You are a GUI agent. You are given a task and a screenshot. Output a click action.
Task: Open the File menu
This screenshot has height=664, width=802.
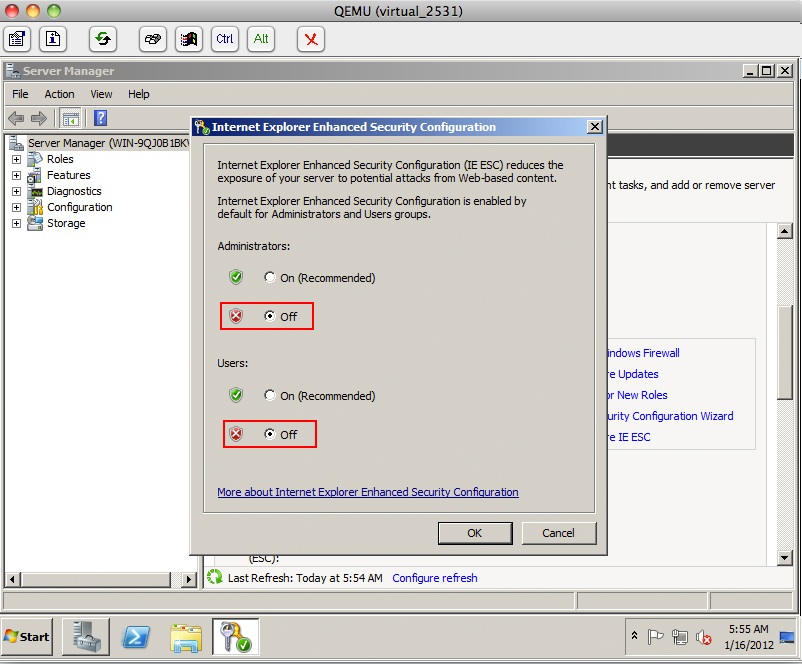20,94
